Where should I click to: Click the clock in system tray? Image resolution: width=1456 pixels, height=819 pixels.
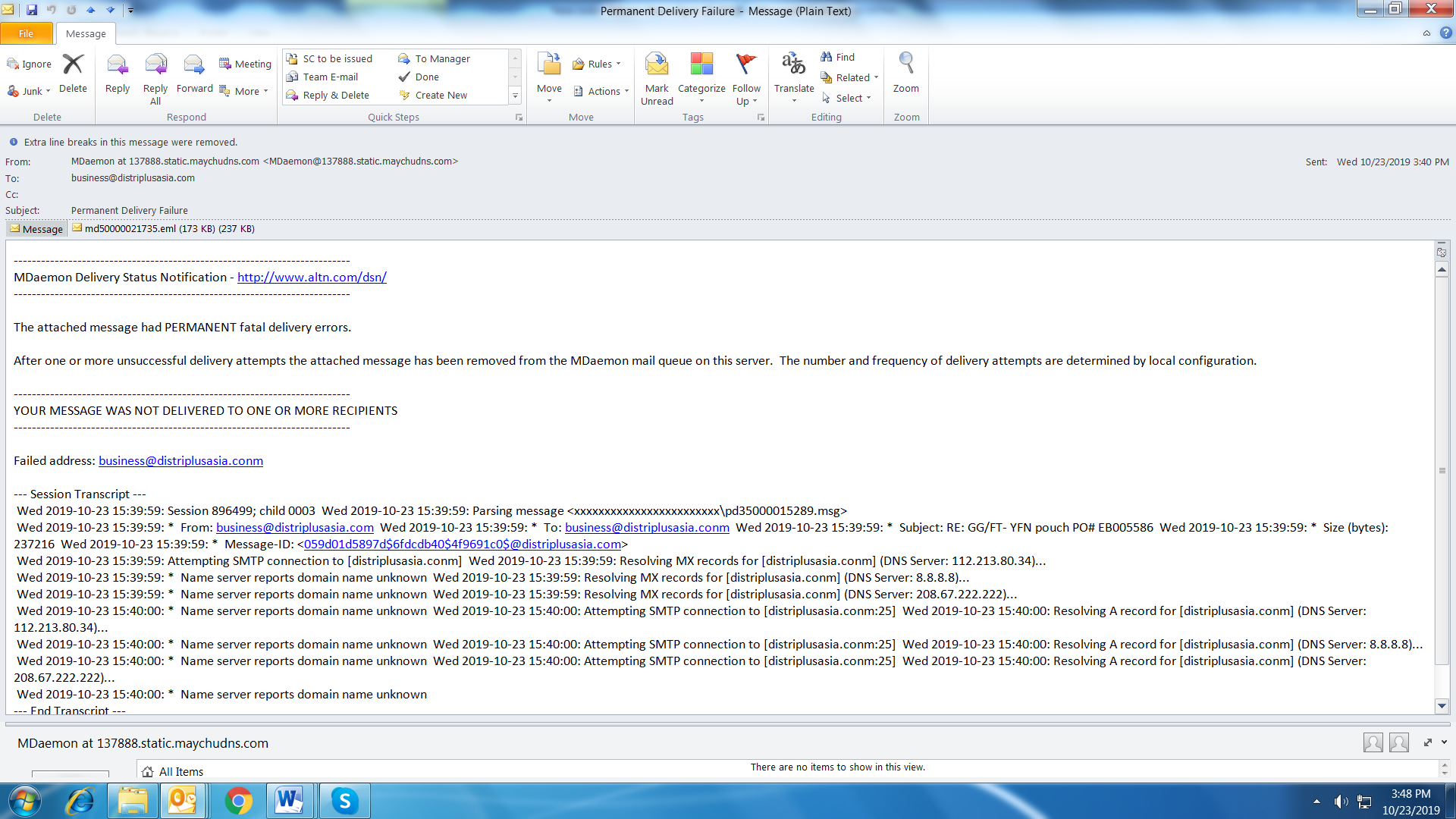pos(1410,802)
